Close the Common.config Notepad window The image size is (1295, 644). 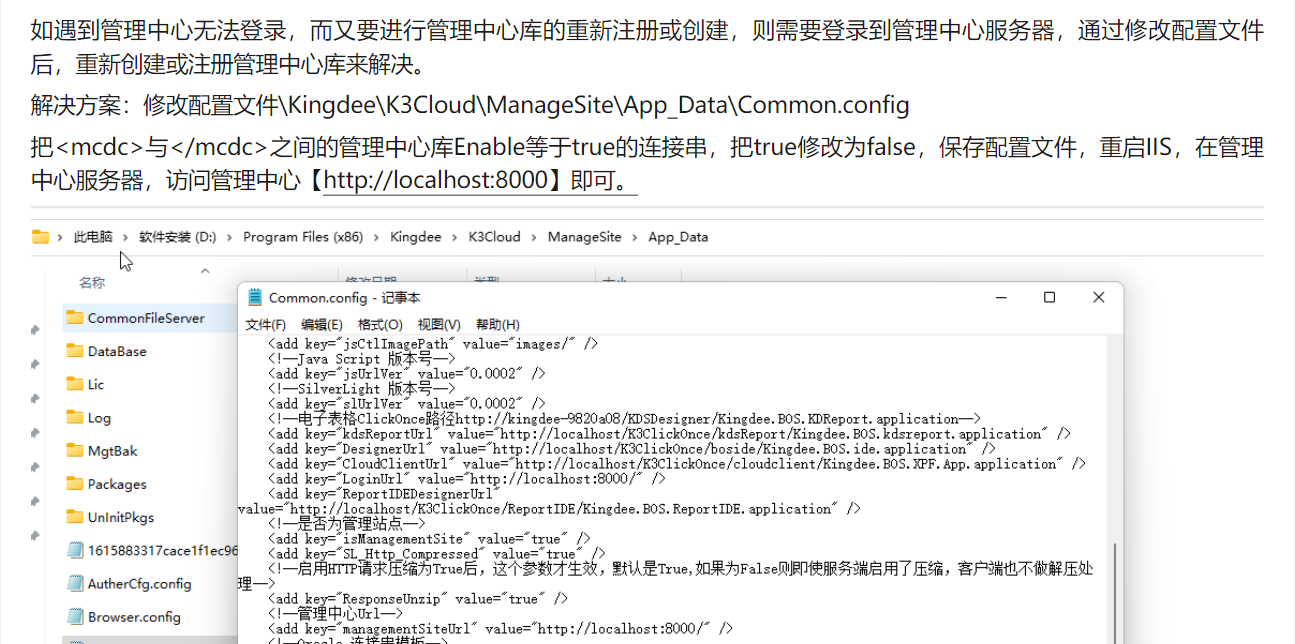[1098, 298]
